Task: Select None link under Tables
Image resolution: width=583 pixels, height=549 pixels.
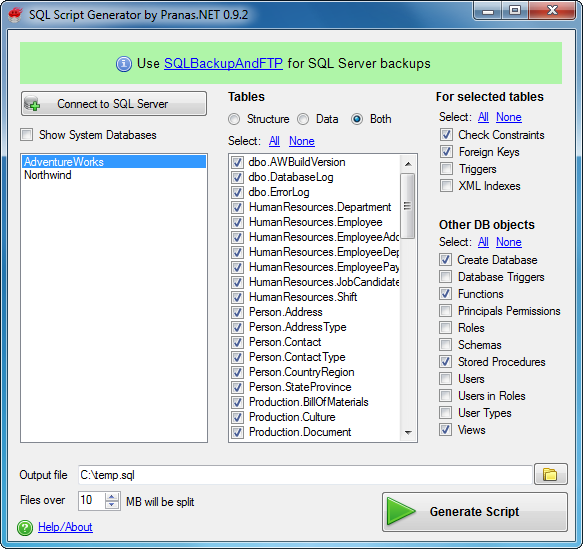Action: pyautogui.click(x=302, y=141)
